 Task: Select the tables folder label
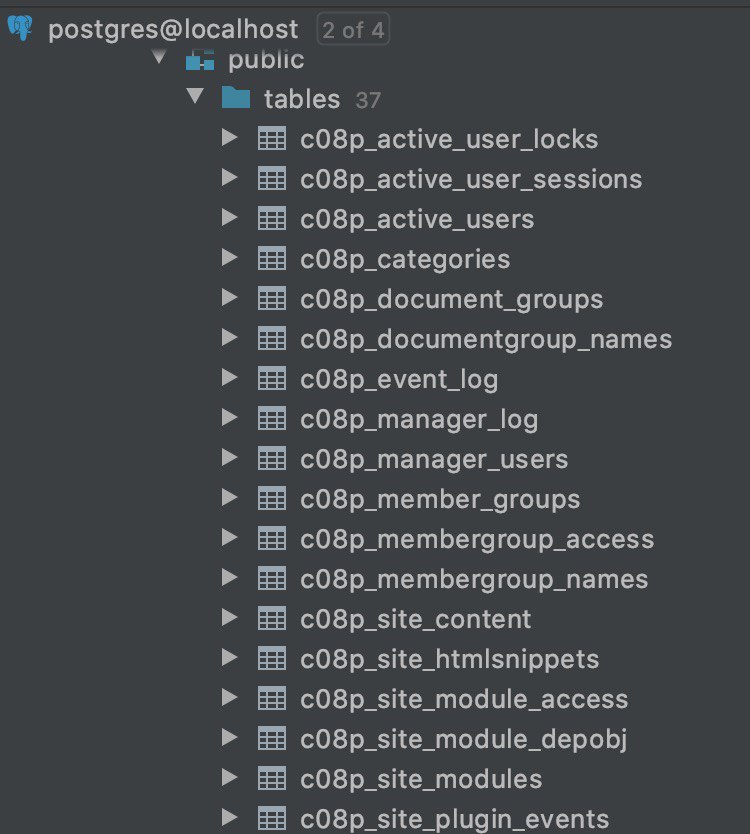[302, 99]
